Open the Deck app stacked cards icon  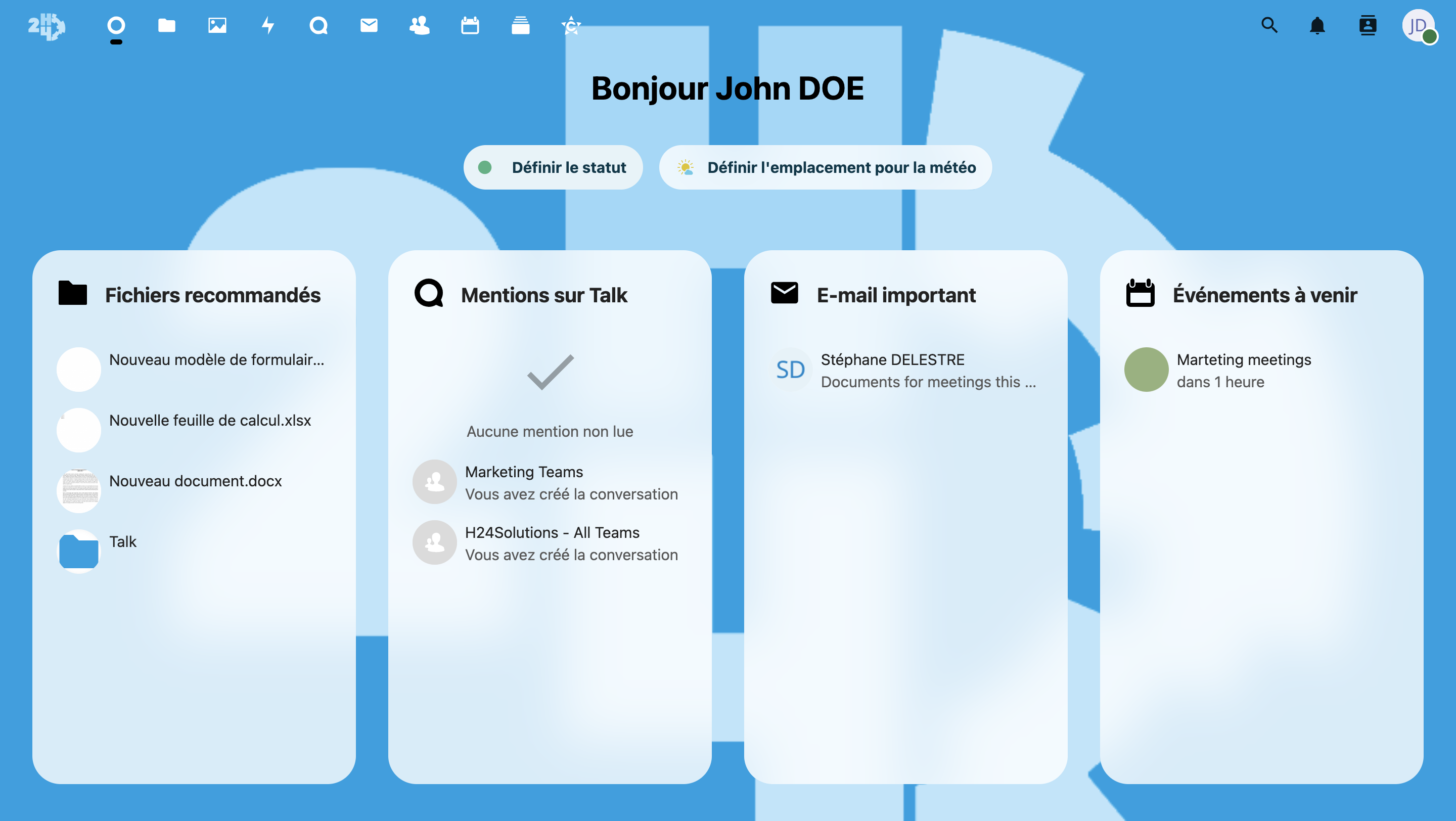point(521,25)
